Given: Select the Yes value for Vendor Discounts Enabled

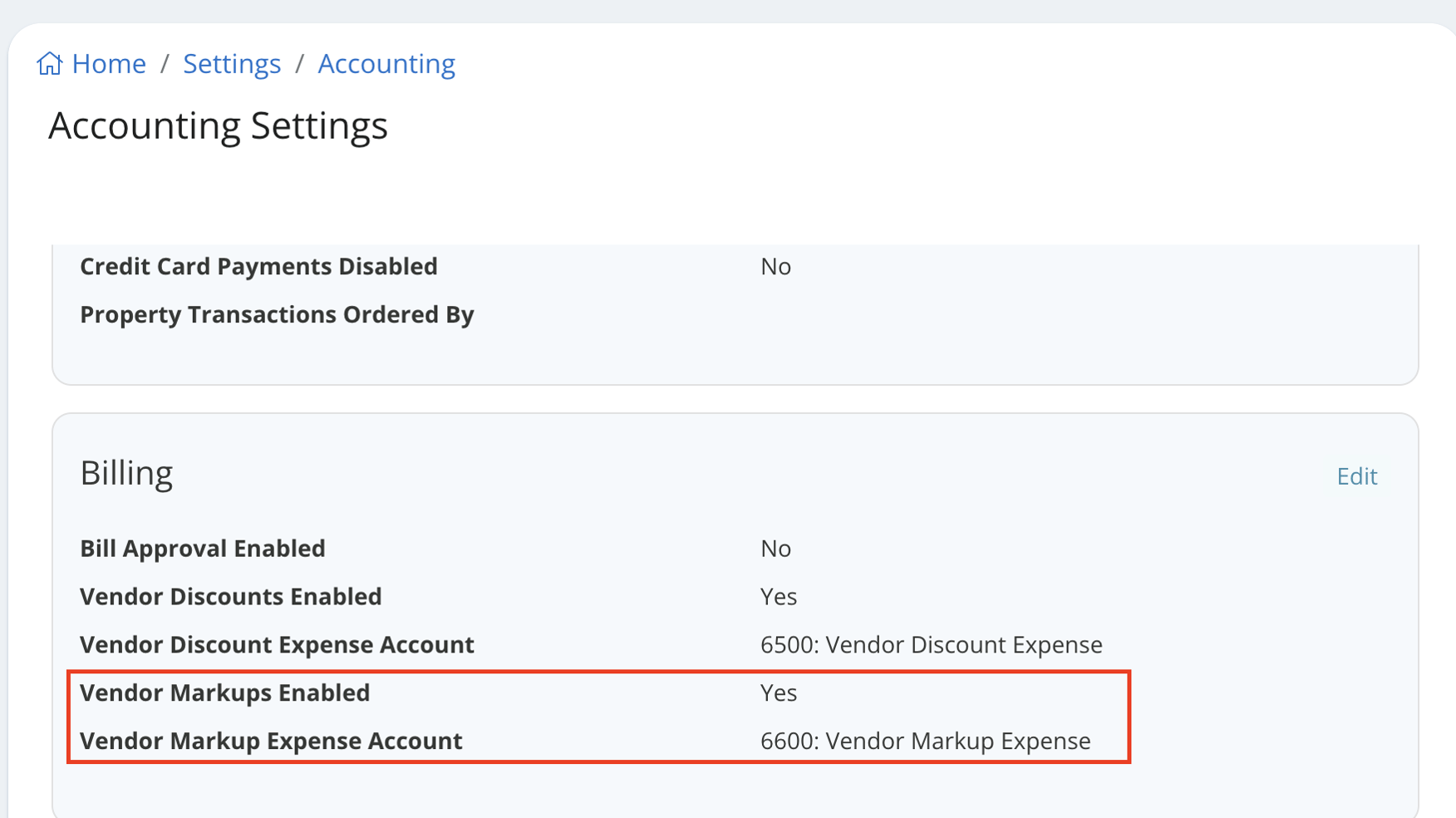Looking at the screenshot, I should tap(778, 596).
